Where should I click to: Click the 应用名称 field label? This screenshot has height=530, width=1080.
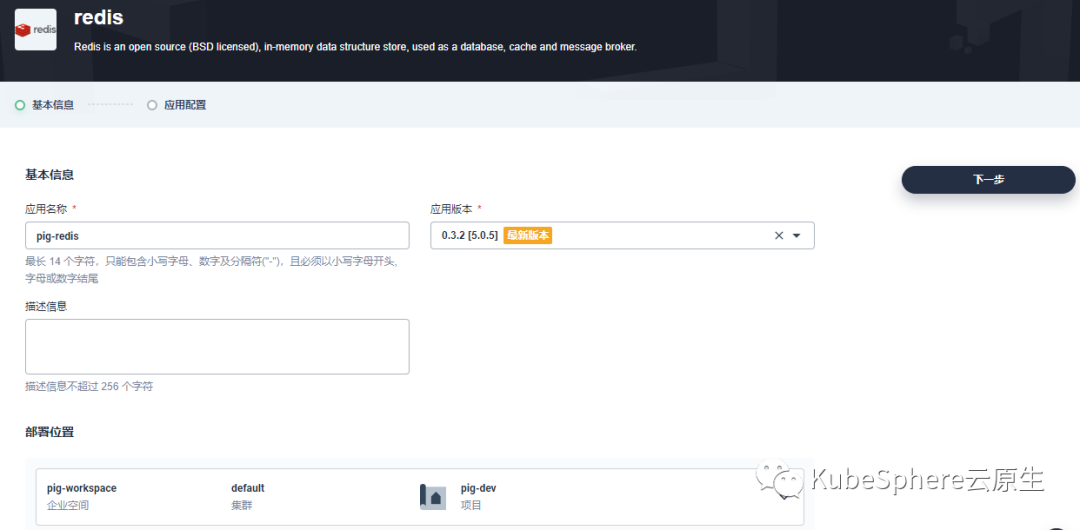pos(47,209)
